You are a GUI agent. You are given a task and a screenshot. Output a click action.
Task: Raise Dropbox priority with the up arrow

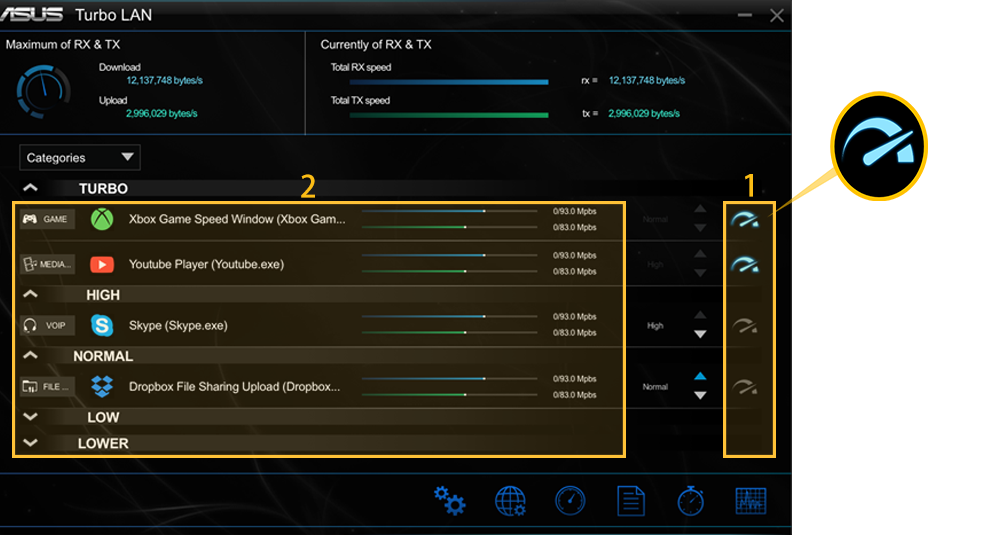[x=700, y=377]
